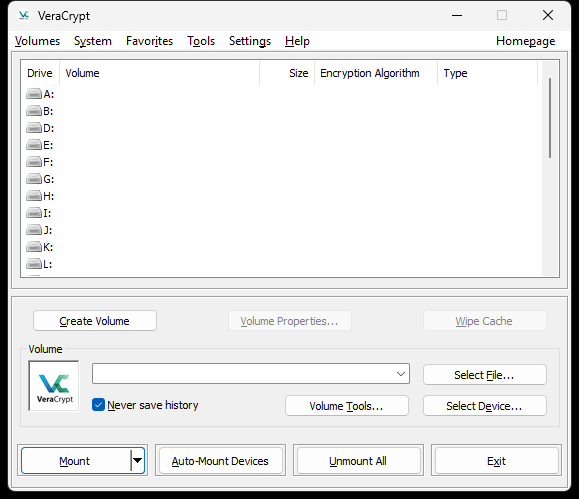579x499 pixels.
Task: Open the System menu
Action: [93, 41]
